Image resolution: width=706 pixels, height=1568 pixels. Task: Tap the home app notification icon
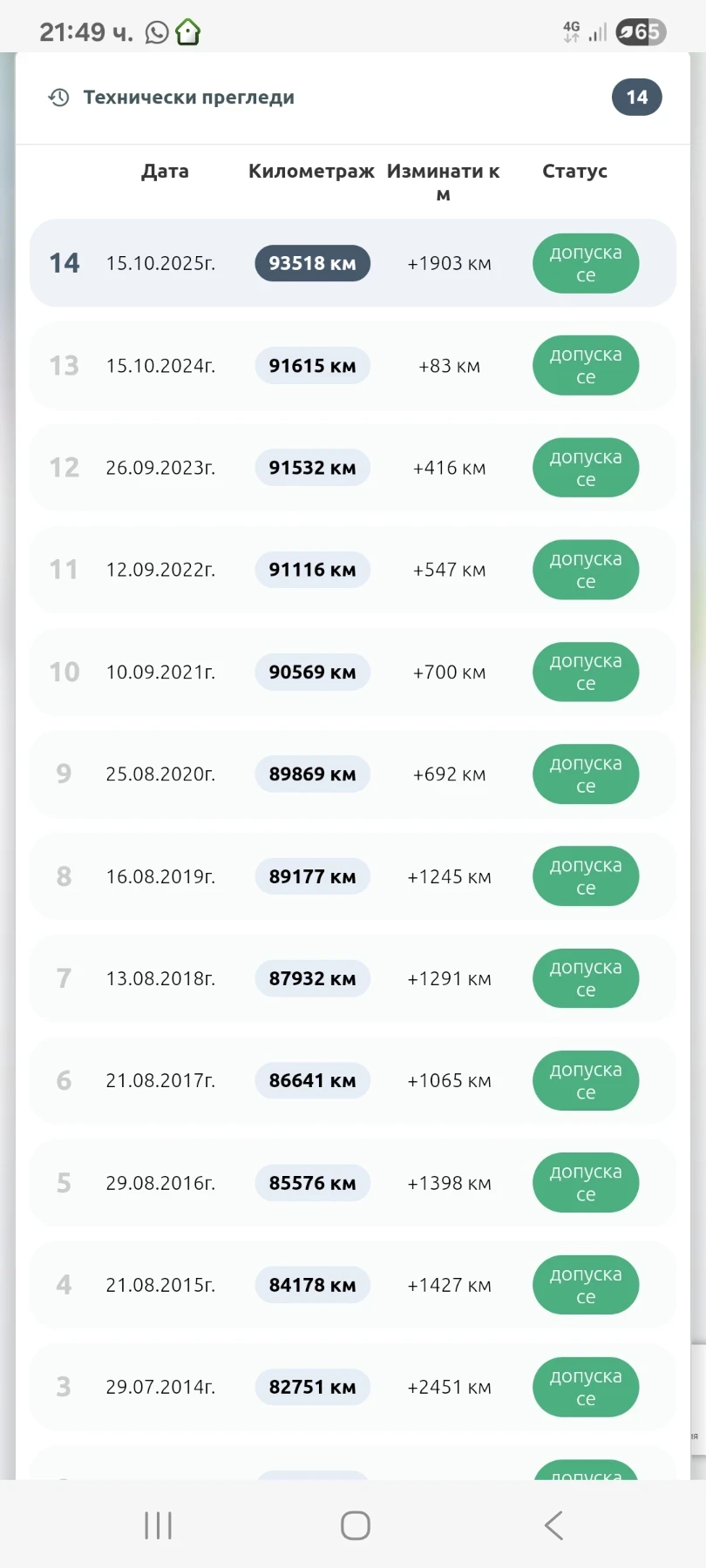188,33
